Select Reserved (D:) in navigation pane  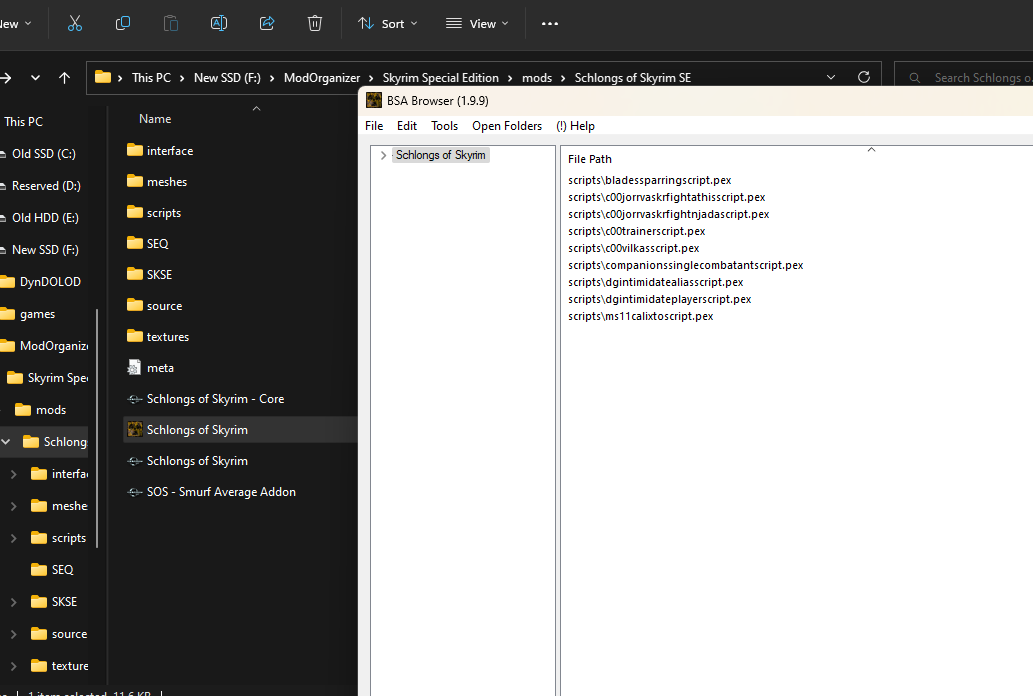coord(46,186)
